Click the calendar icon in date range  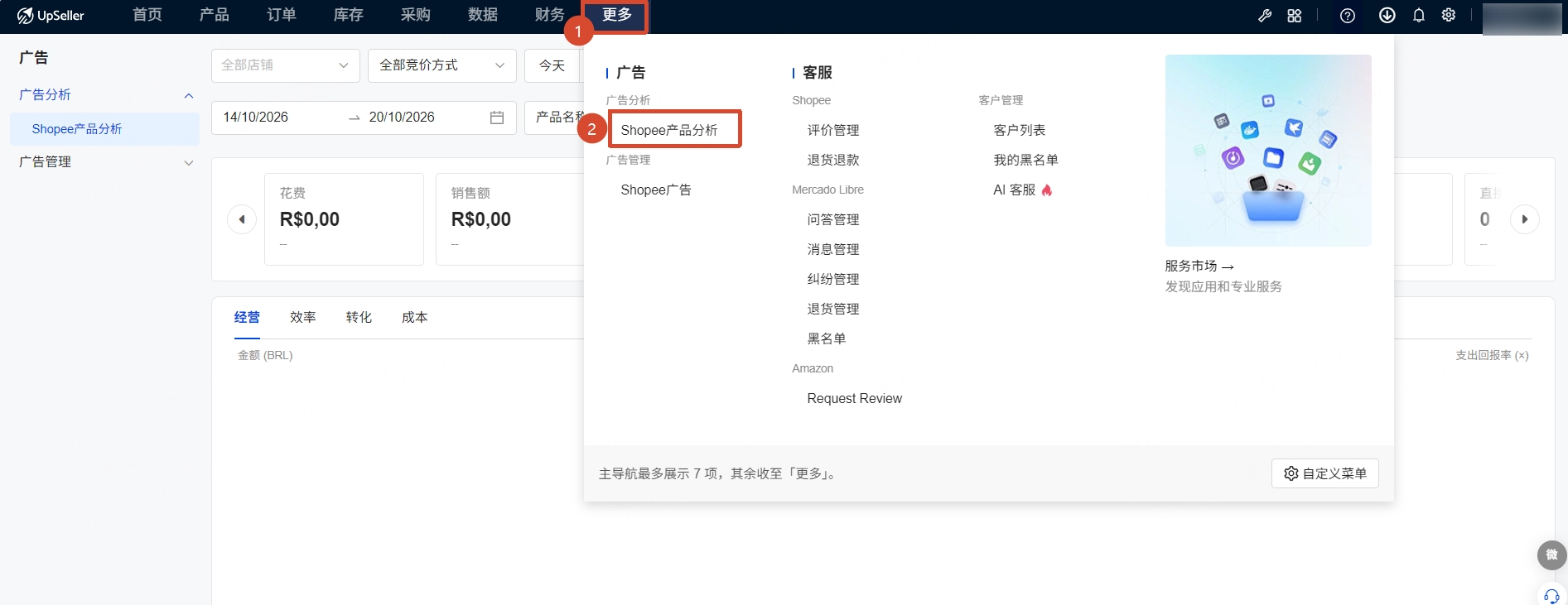coord(497,118)
